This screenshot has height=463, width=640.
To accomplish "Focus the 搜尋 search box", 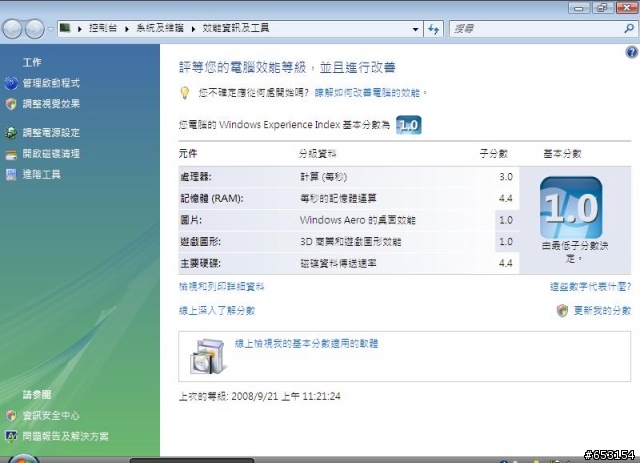I will (x=537, y=29).
